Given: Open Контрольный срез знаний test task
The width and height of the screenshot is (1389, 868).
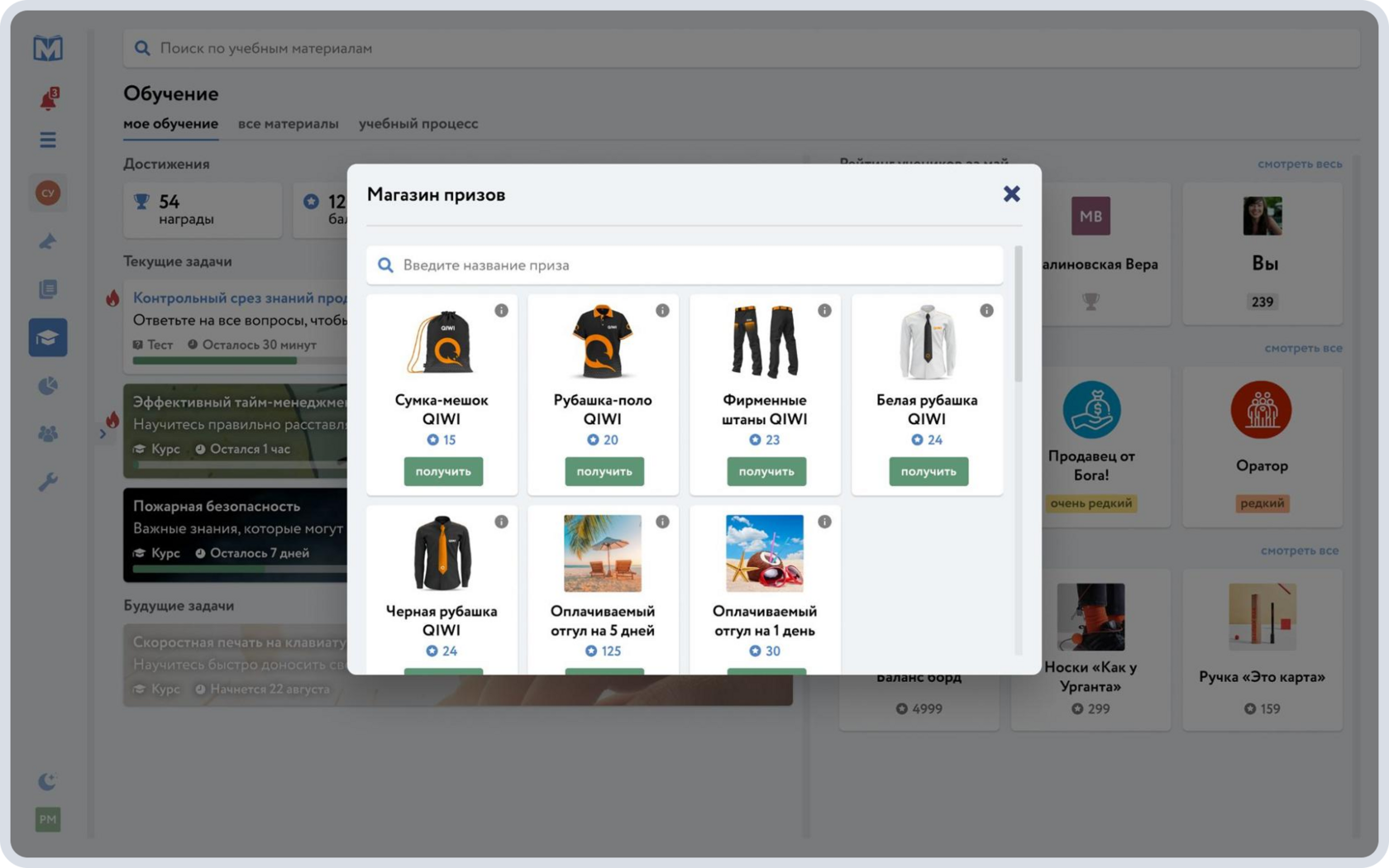Looking at the screenshot, I should click(x=236, y=326).
